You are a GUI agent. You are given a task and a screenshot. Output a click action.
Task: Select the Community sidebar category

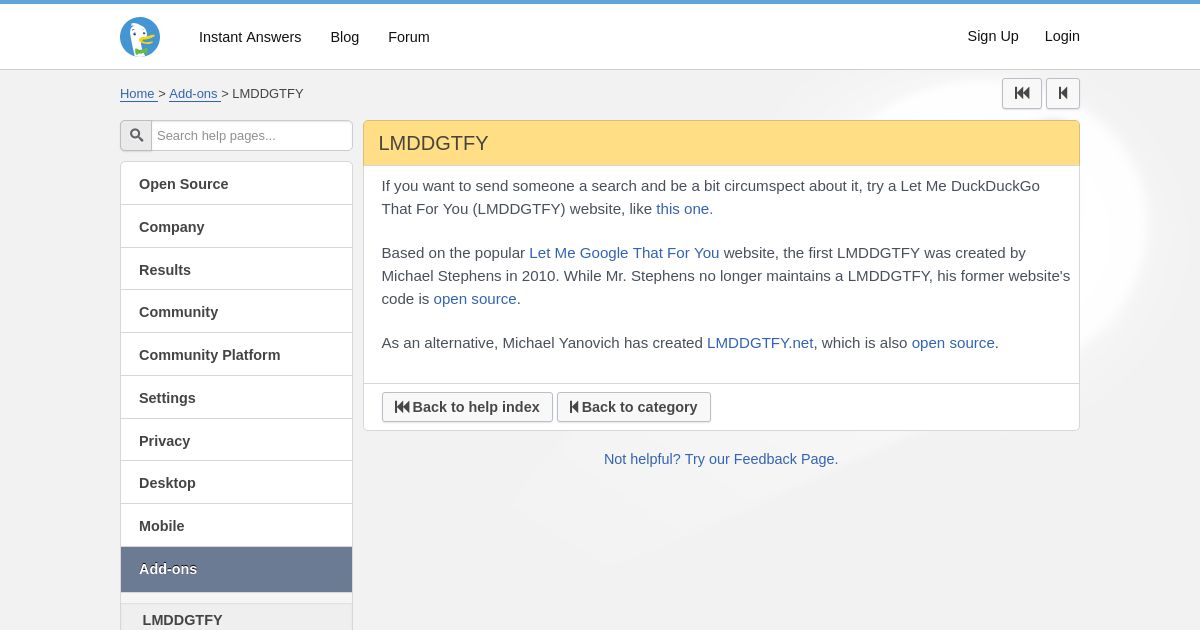coord(236,312)
